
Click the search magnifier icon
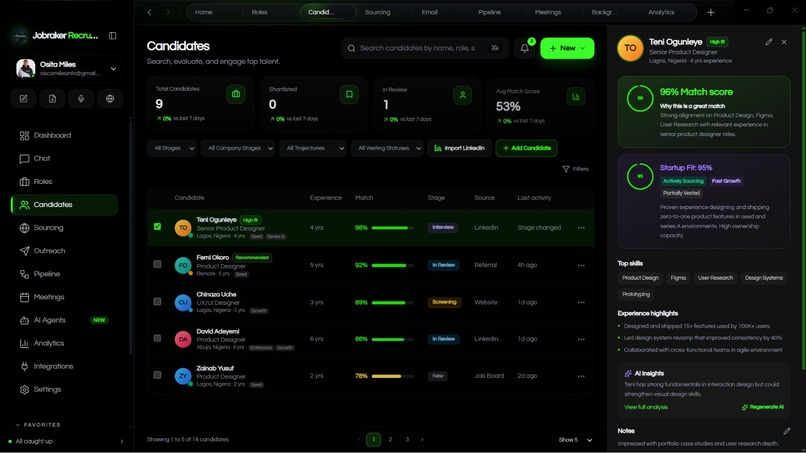[351, 48]
